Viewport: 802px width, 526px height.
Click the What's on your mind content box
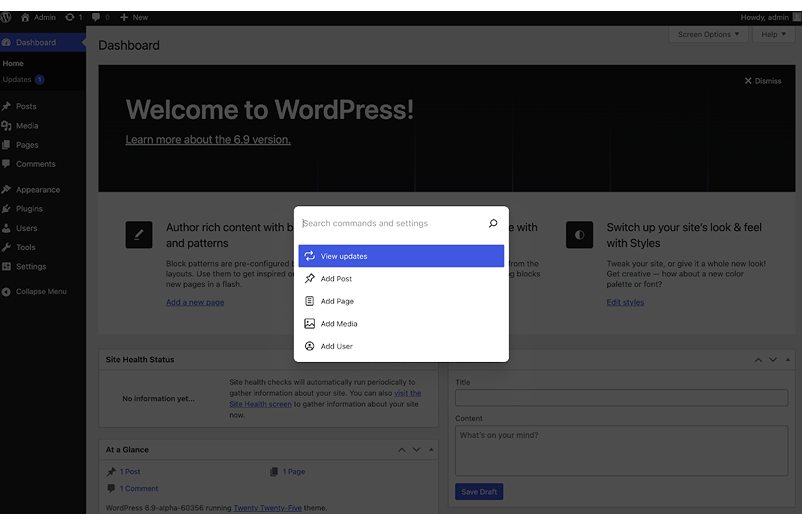(x=621, y=451)
